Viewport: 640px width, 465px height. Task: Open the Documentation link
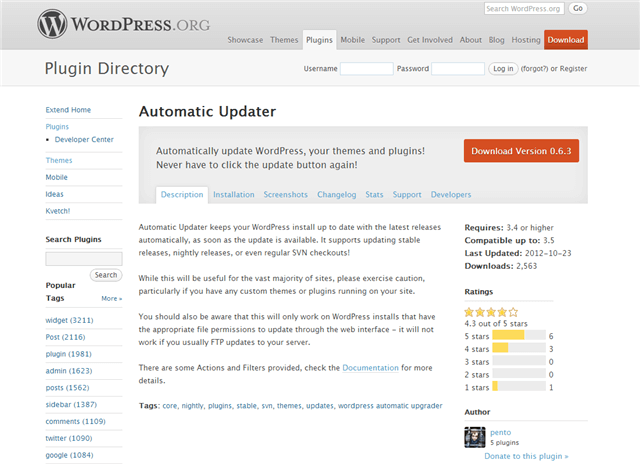371,368
